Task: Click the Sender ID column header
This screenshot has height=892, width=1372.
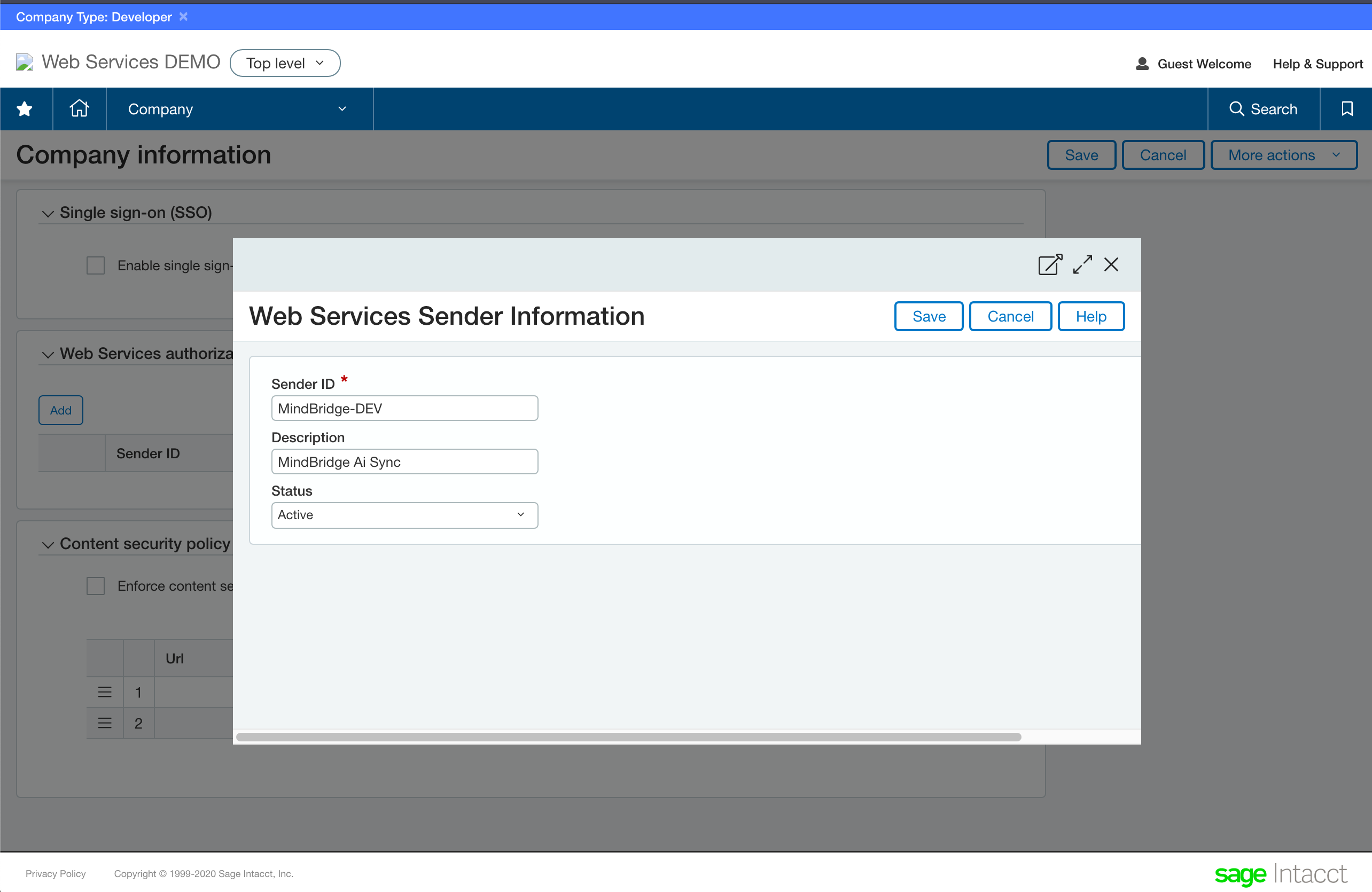Action: click(x=148, y=453)
